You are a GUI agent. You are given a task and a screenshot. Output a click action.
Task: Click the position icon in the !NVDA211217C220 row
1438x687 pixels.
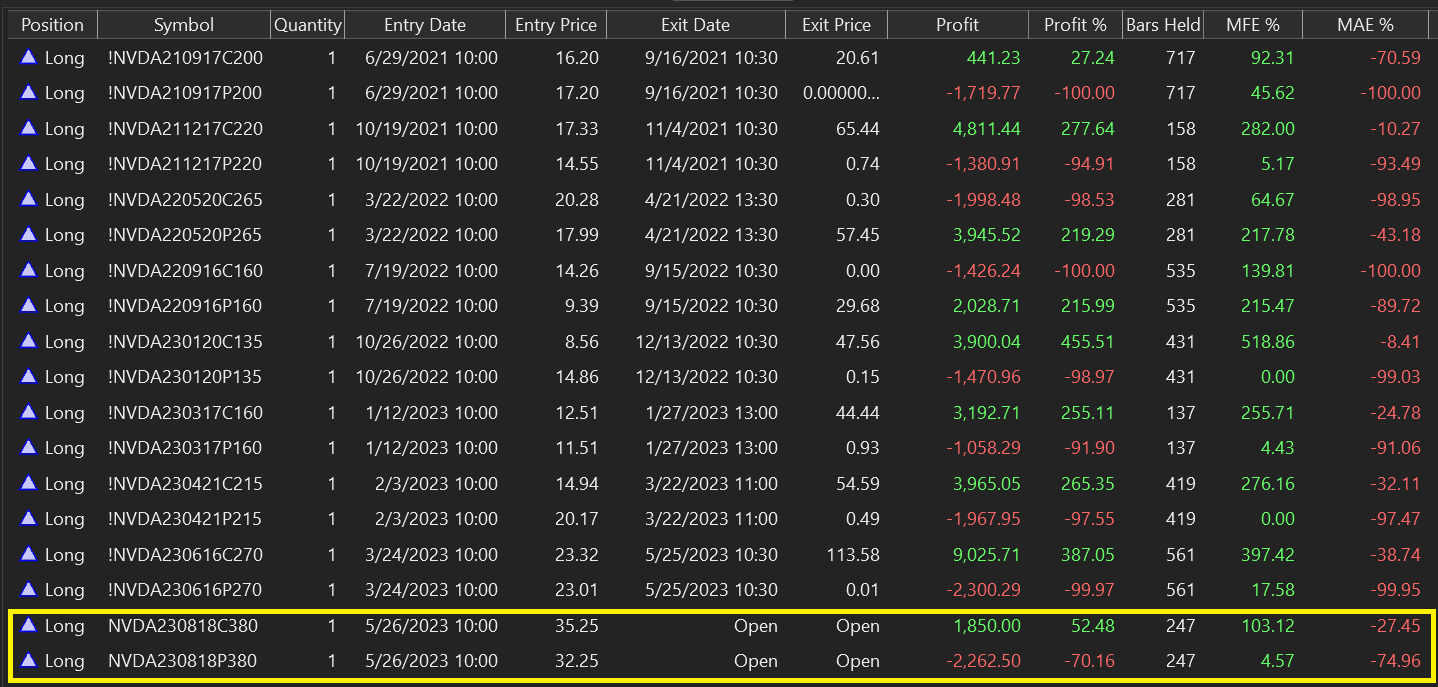(x=28, y=129)
